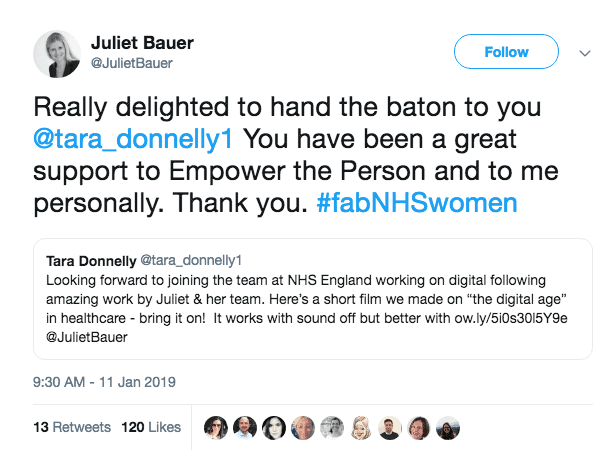Open Juliet Bauer's profile photo
The image size is (602, 450).
pyautogui.click(x=57, y=54)
